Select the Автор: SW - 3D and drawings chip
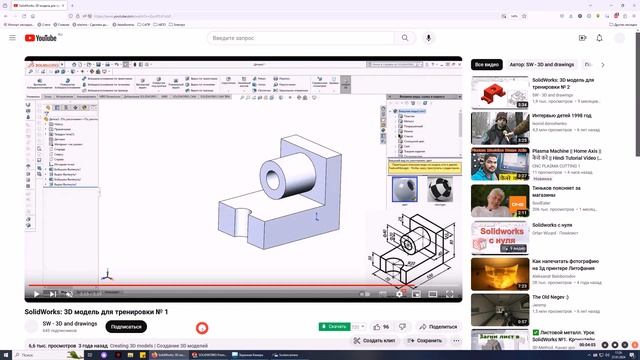 tap(542, 64)
